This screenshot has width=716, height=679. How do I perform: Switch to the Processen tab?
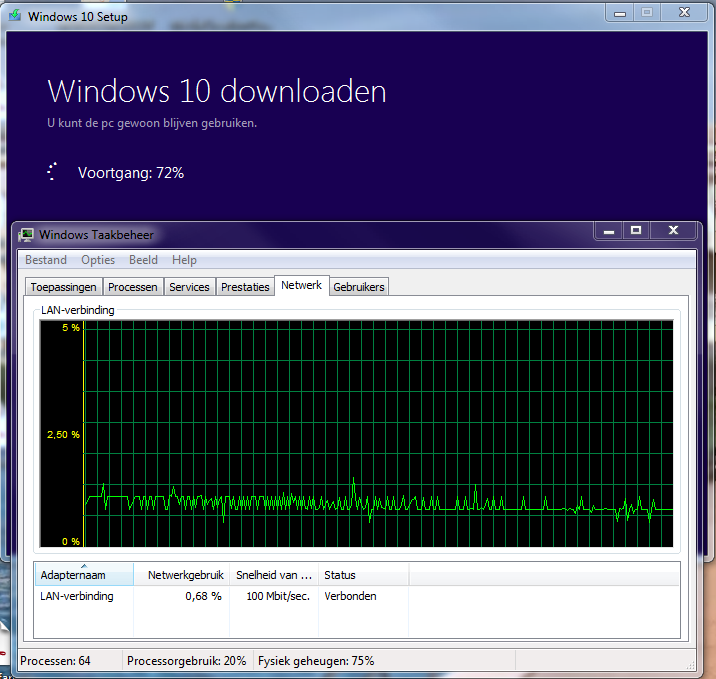[x=133, y=287]
